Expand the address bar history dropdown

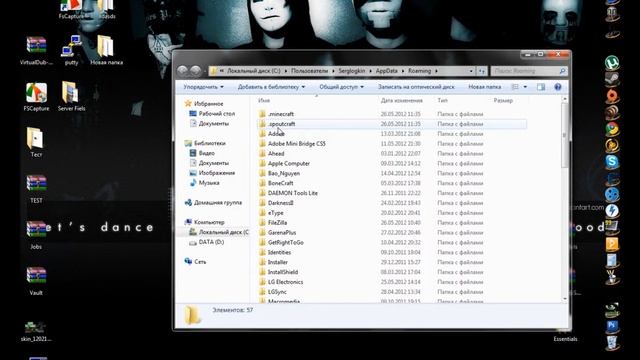pos(471,71)
